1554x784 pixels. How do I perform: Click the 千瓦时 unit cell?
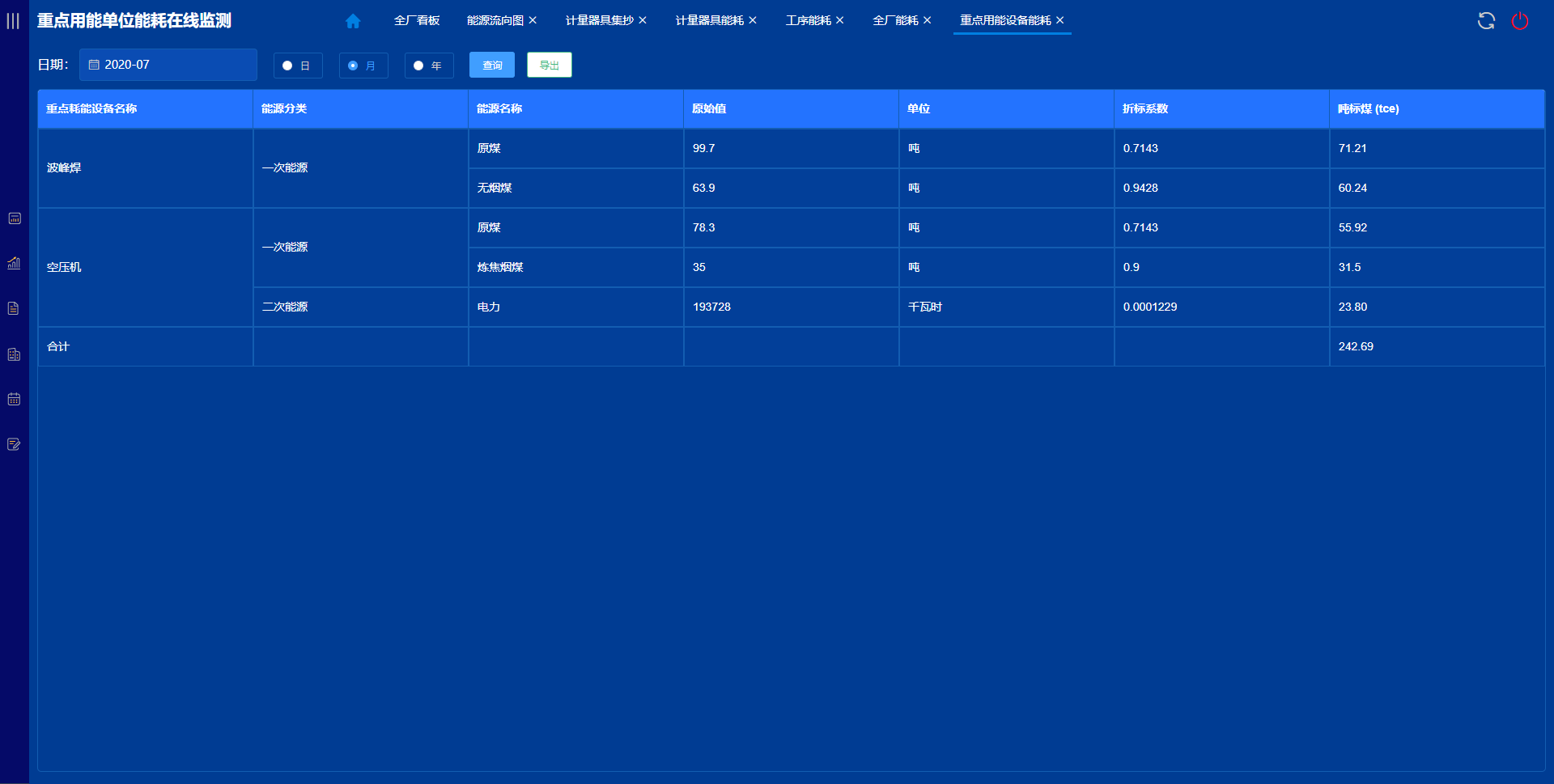1007,307
